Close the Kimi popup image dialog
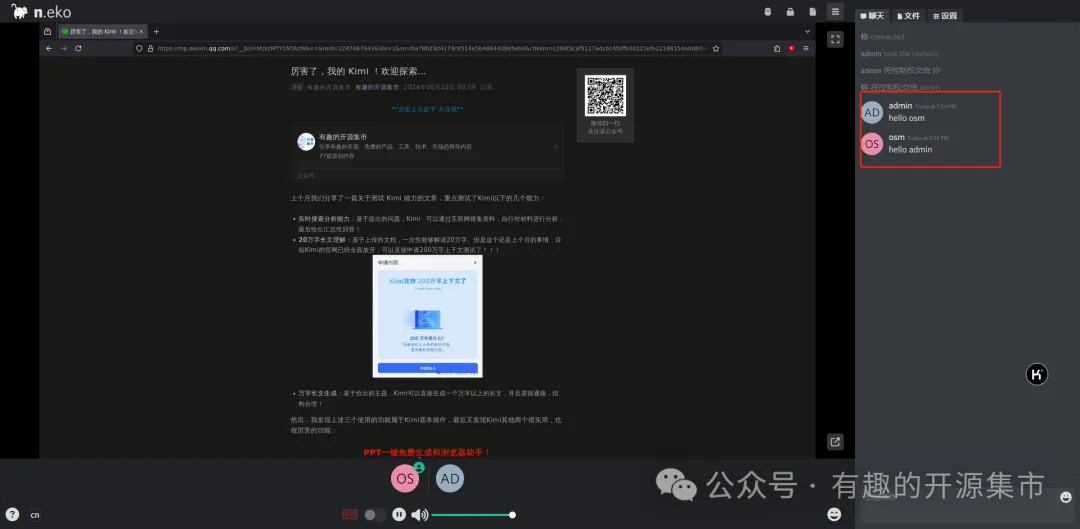Screen dimensions: 1080x529 tap(475, 262)
